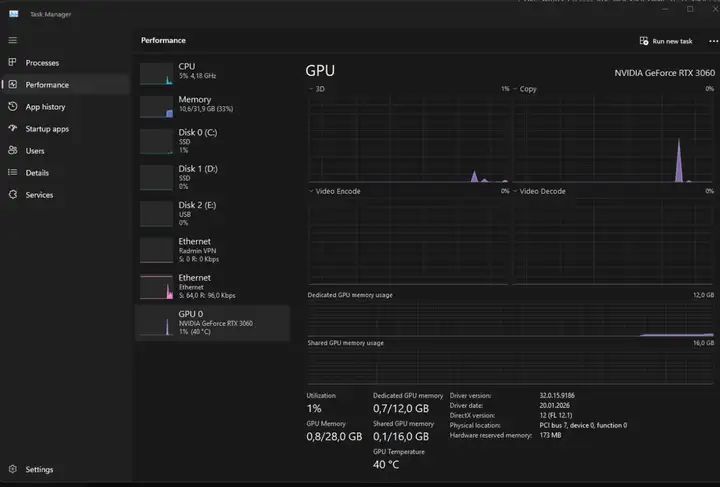Select the GPU 0 item
Image resolution: width=720 pixels, height=487 pixels.
click(213, 323)
